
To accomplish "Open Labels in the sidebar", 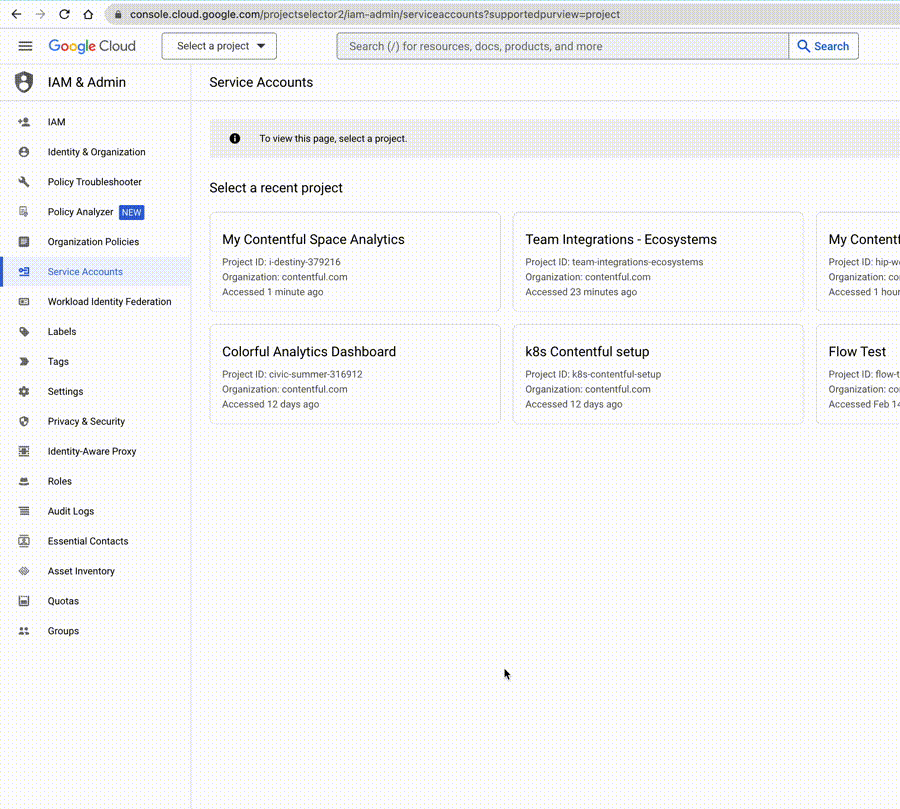I will [x=96, y=331].
